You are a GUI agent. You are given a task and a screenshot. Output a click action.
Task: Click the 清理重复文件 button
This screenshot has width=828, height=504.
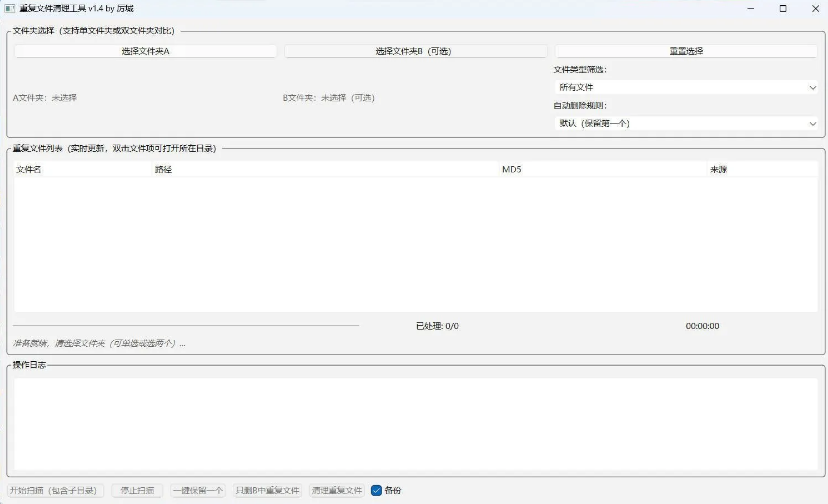coord(336,490)
